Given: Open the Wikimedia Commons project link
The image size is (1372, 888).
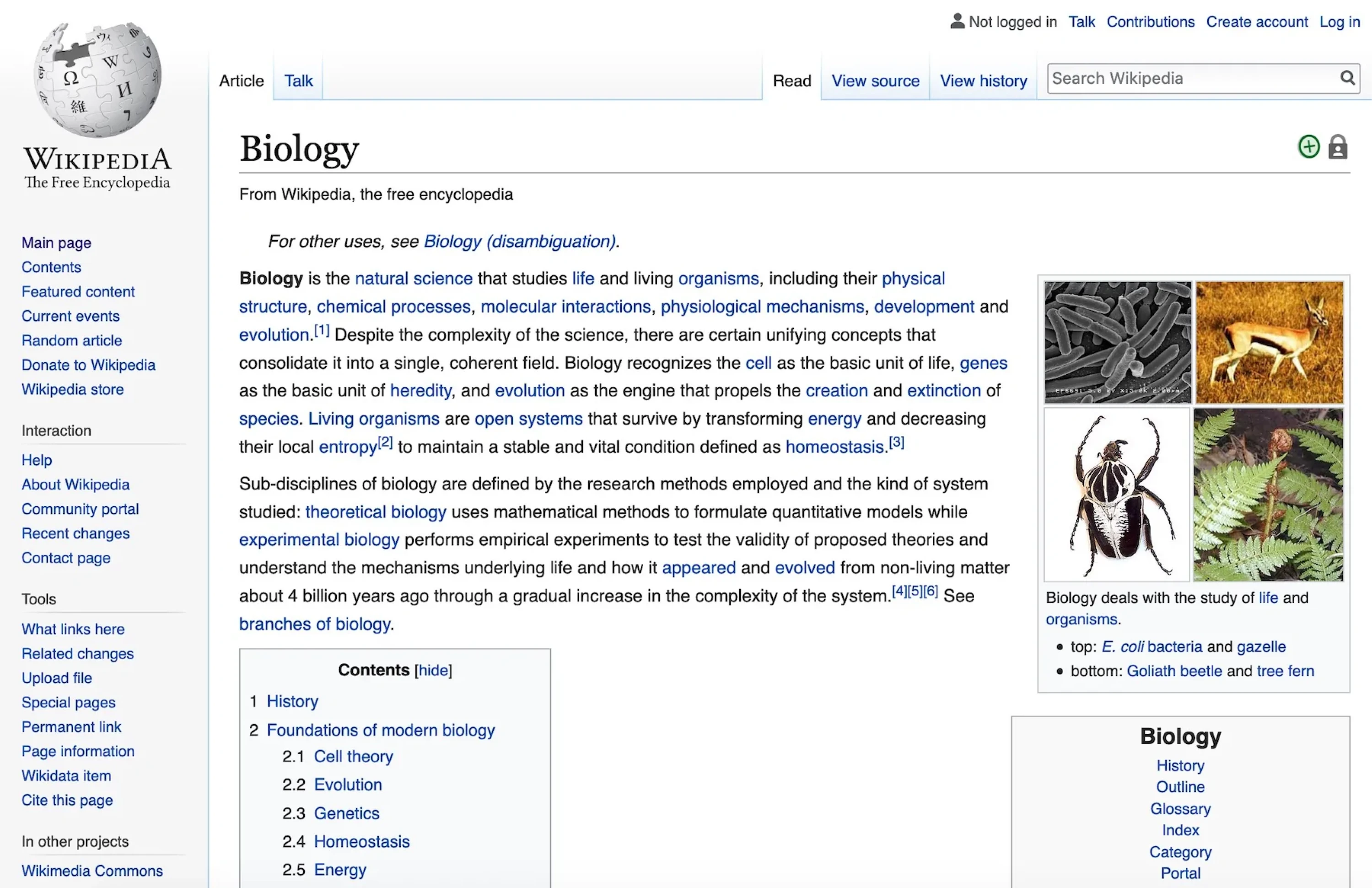Looking at the screenshot, I should [x=92, y=871].
